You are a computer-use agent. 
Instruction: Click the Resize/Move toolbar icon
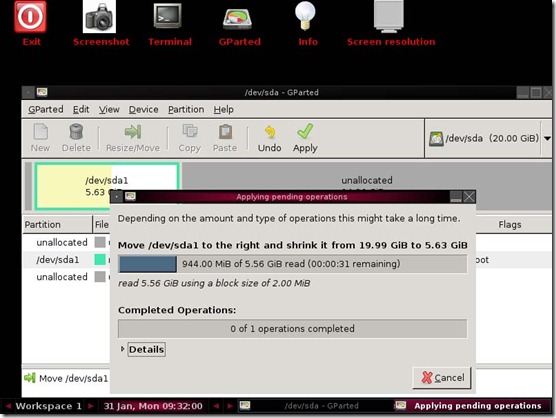[133, 132]
